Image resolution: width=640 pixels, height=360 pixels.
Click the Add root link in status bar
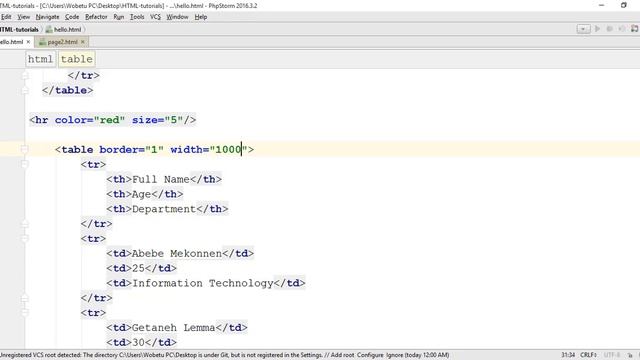[x=342, y=355]
